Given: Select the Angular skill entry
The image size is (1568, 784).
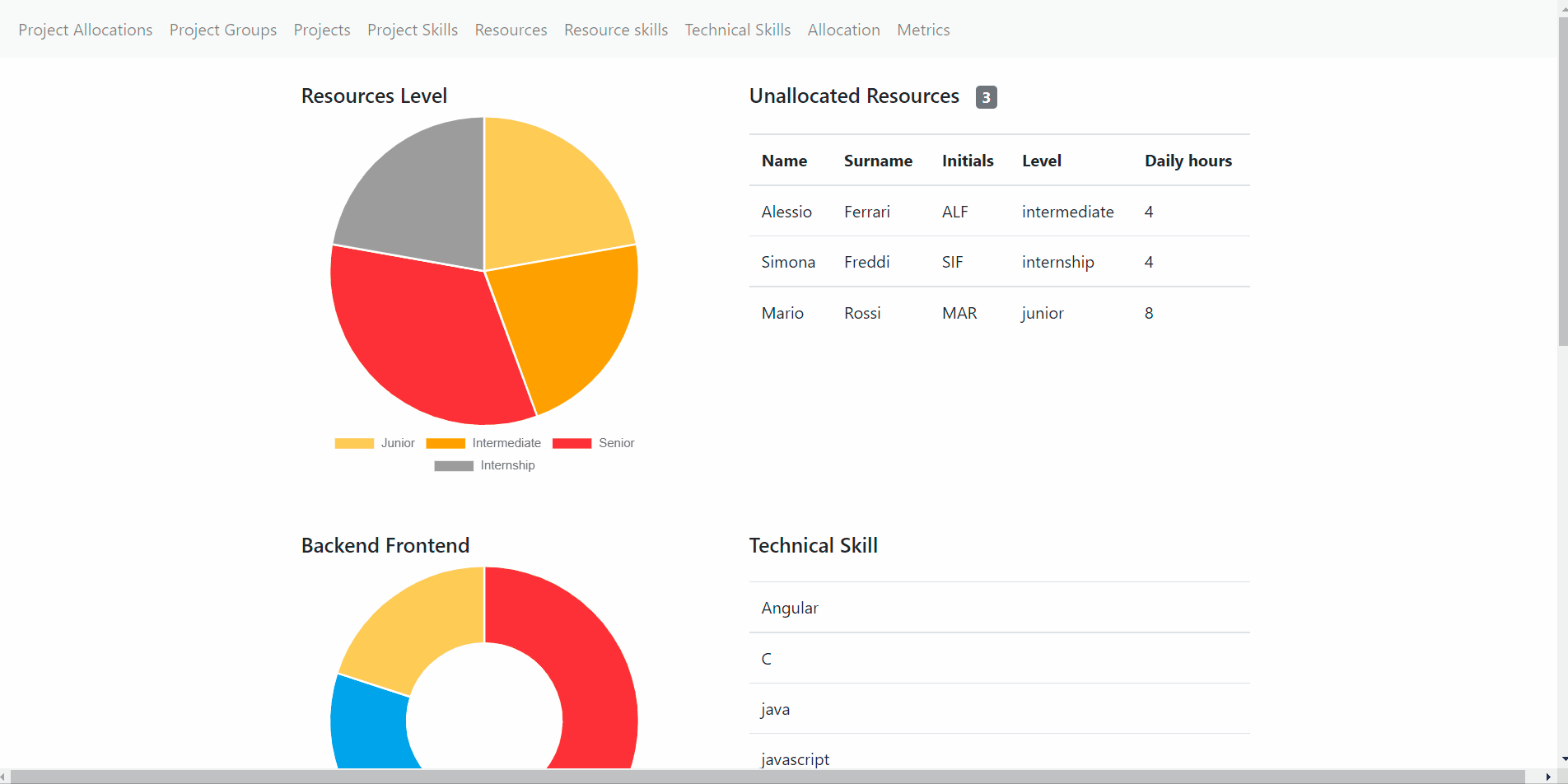Looking at the screenshot, I should coord(789,608).
